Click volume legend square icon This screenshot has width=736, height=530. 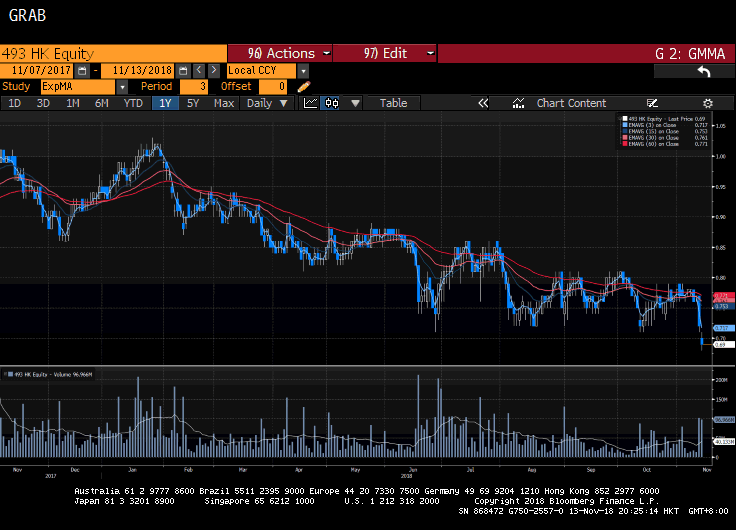point(10,374)
